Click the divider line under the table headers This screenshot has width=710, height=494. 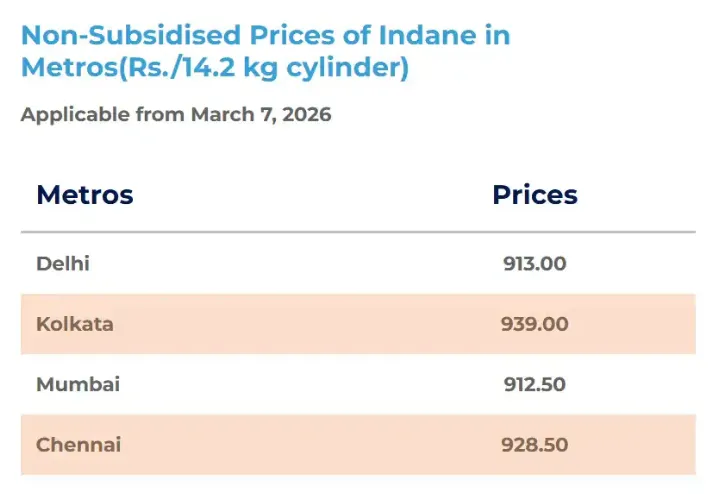pos(357,232)
